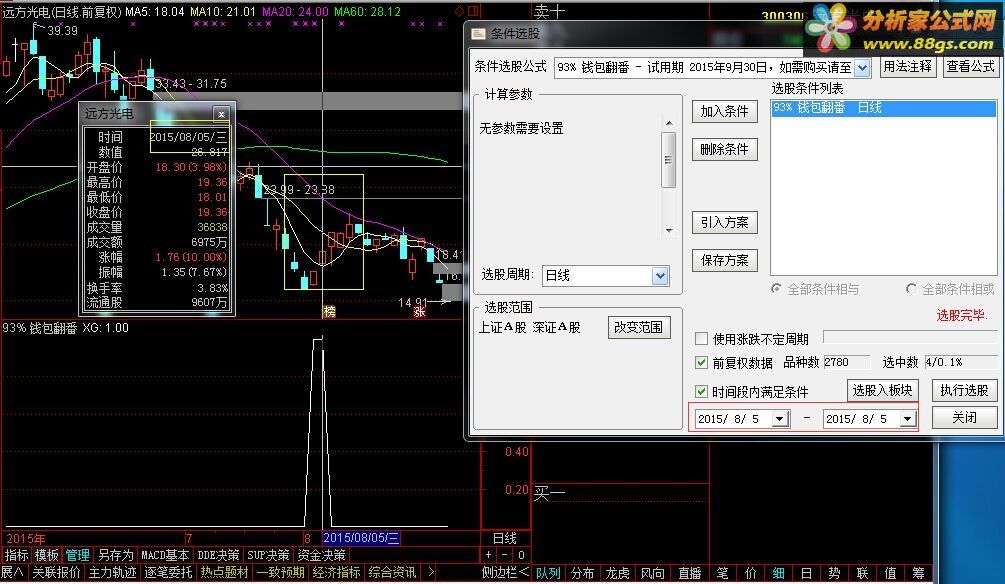Uncheck 时间段内满足条件 checkbox
Image resolution: width=1005 pixels, height=584 pixels.
[x=701, y=391]
